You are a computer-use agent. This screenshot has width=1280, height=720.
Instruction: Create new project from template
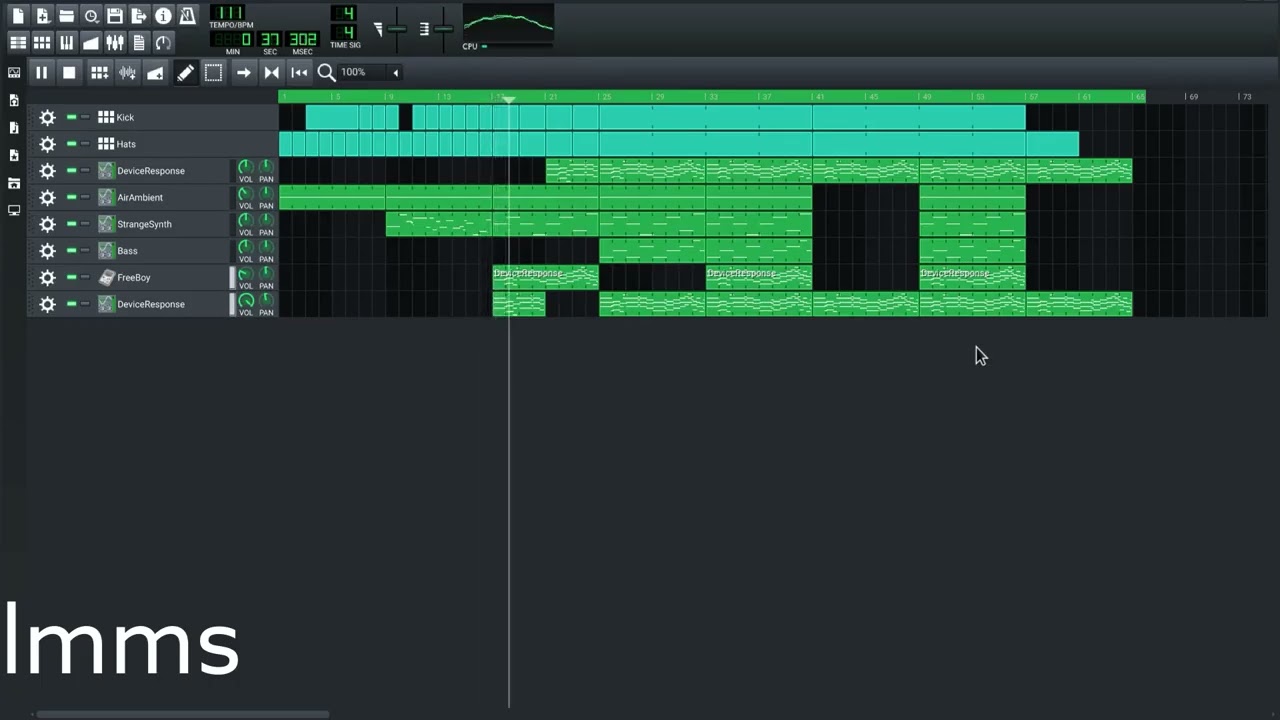click(42, 16)
